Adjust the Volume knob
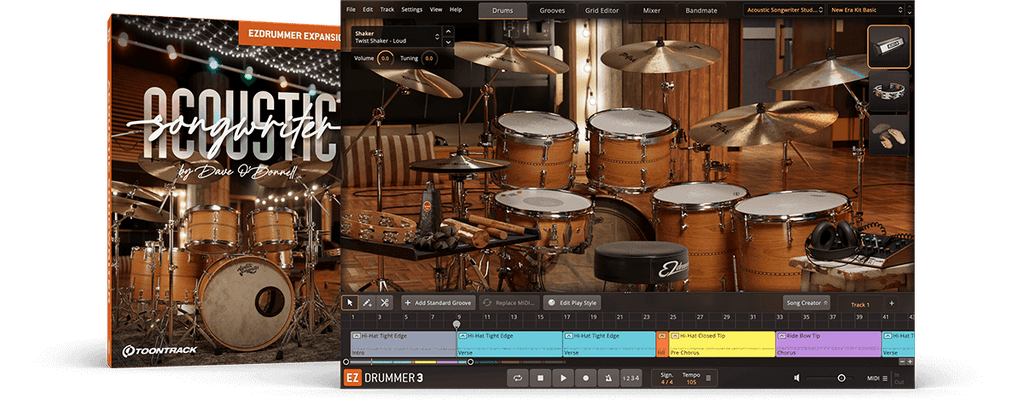 385,59
